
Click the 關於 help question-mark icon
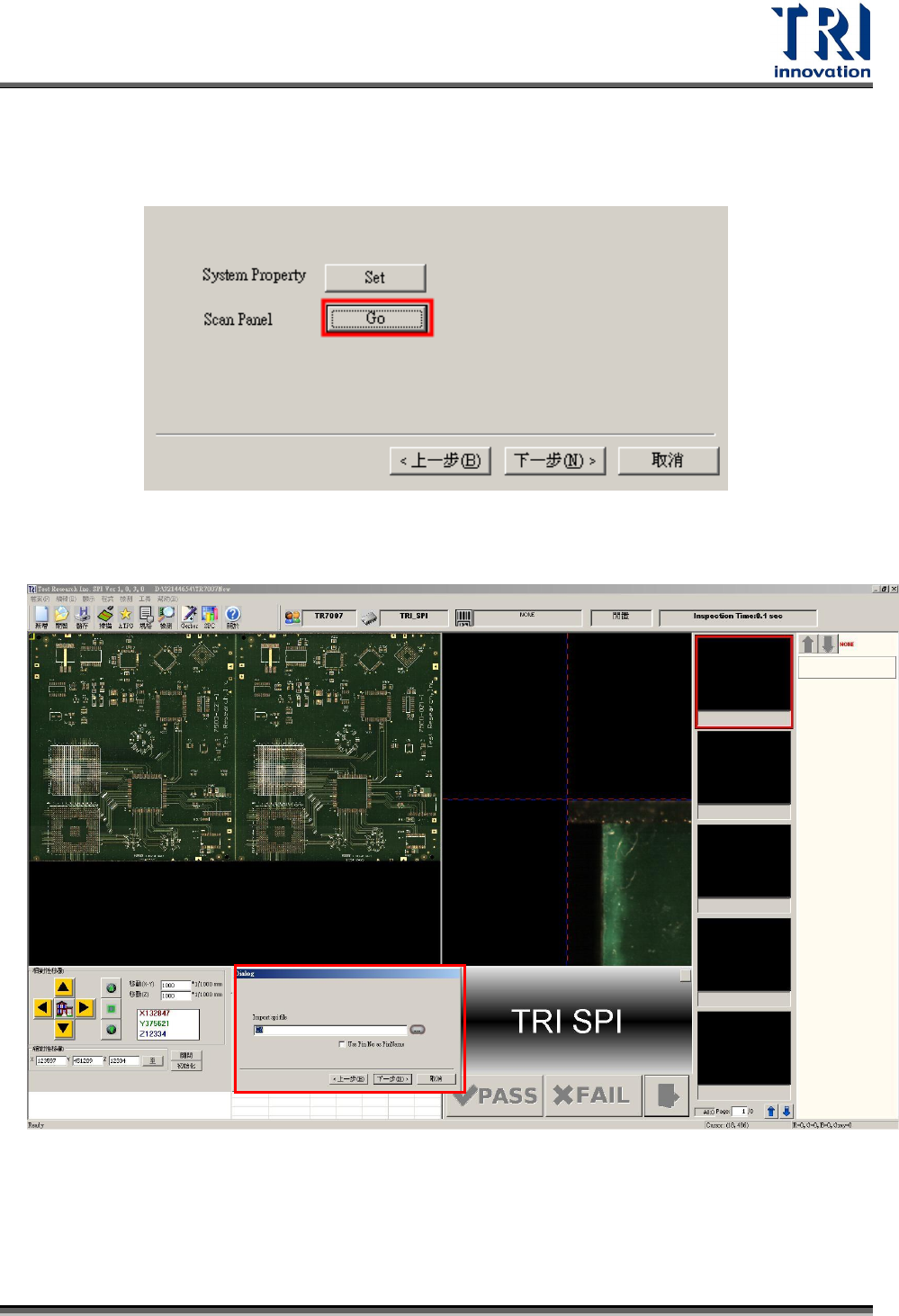[232, 617]
